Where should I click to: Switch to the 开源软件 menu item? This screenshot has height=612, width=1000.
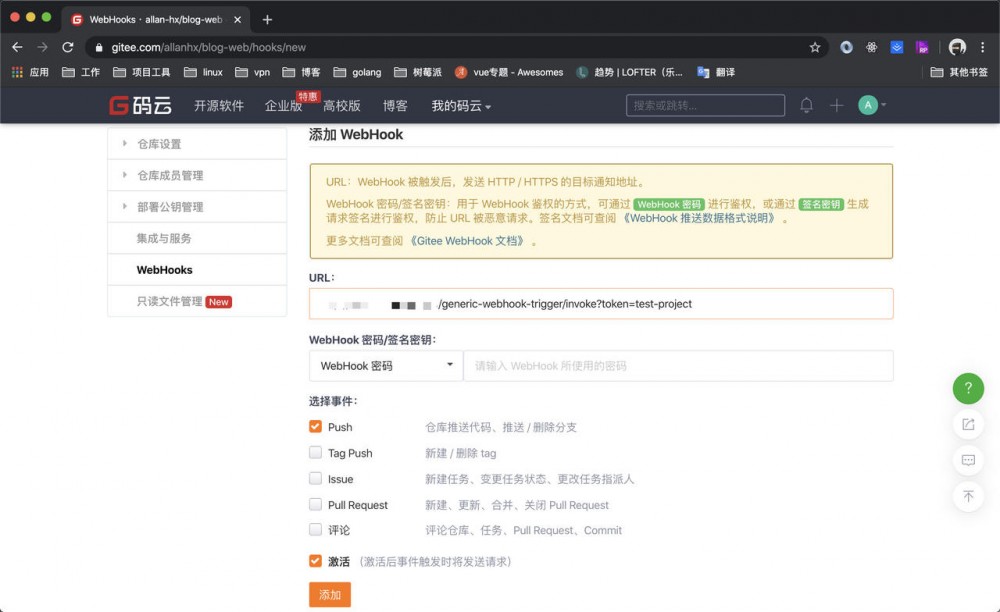(x=219, y=104)
